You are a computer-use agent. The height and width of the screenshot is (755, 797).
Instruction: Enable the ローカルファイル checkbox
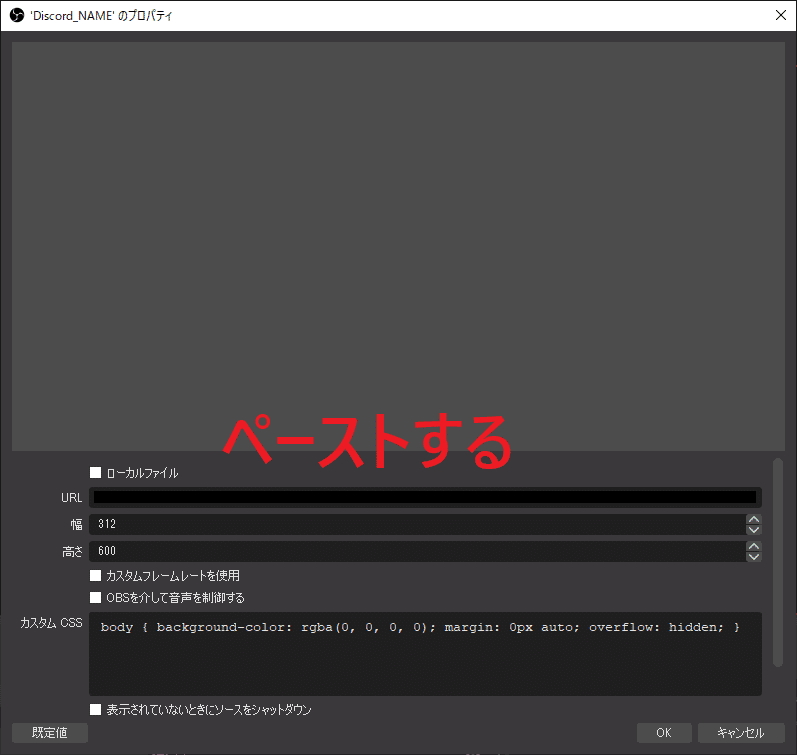click(x=96, y=473)
